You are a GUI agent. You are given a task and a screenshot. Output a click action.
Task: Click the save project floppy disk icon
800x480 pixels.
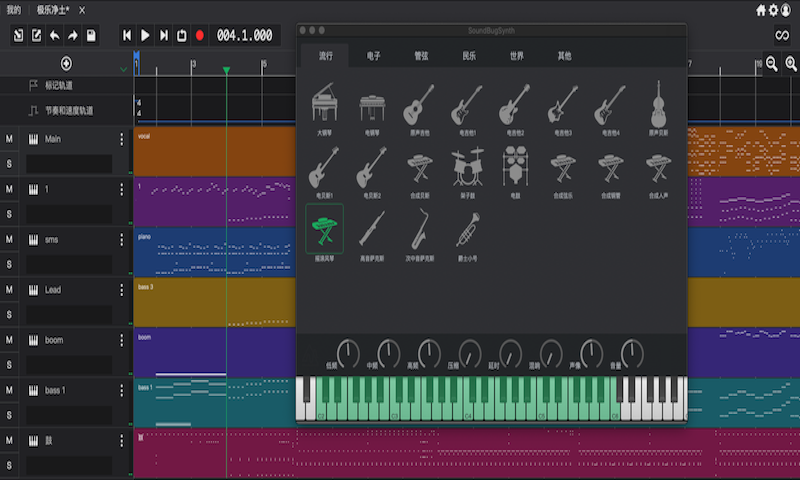click(x=91, y=36)
